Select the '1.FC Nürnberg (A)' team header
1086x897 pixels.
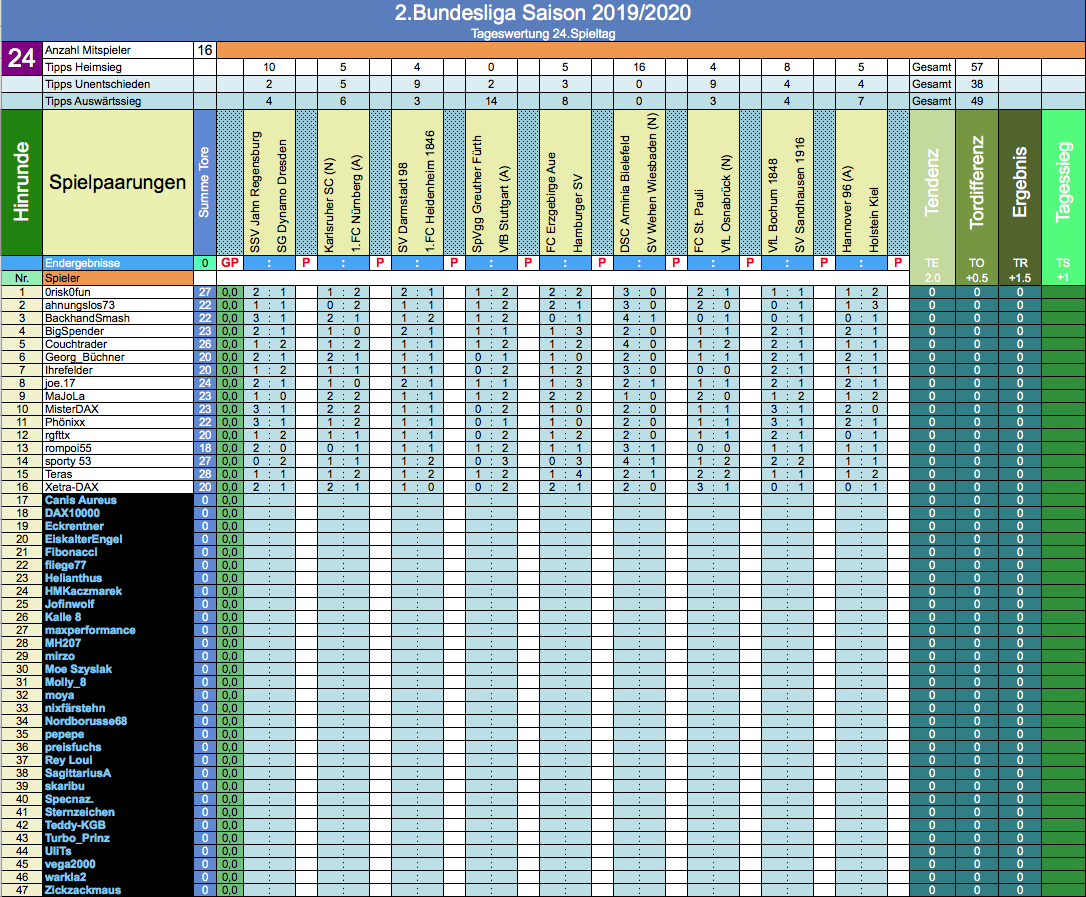pos(356,203)
